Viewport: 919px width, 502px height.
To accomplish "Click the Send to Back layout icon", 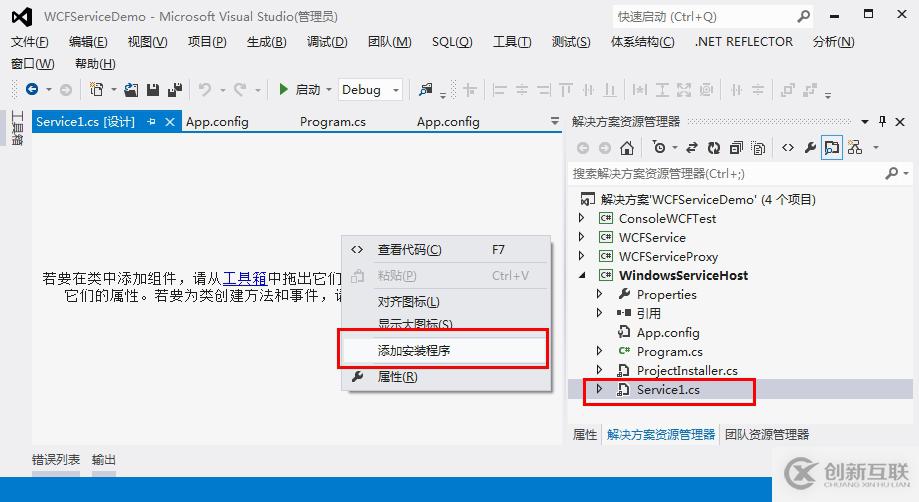I will pyautogui.click(x=810, y=90).
